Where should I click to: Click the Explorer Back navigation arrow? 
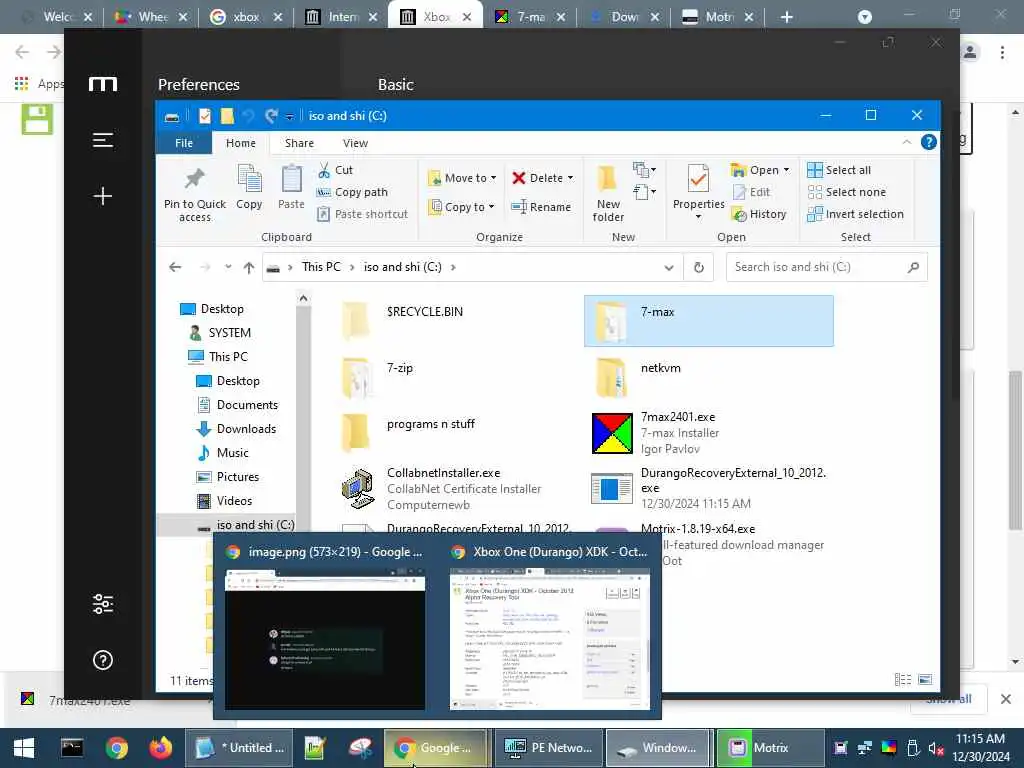(175, 267)
